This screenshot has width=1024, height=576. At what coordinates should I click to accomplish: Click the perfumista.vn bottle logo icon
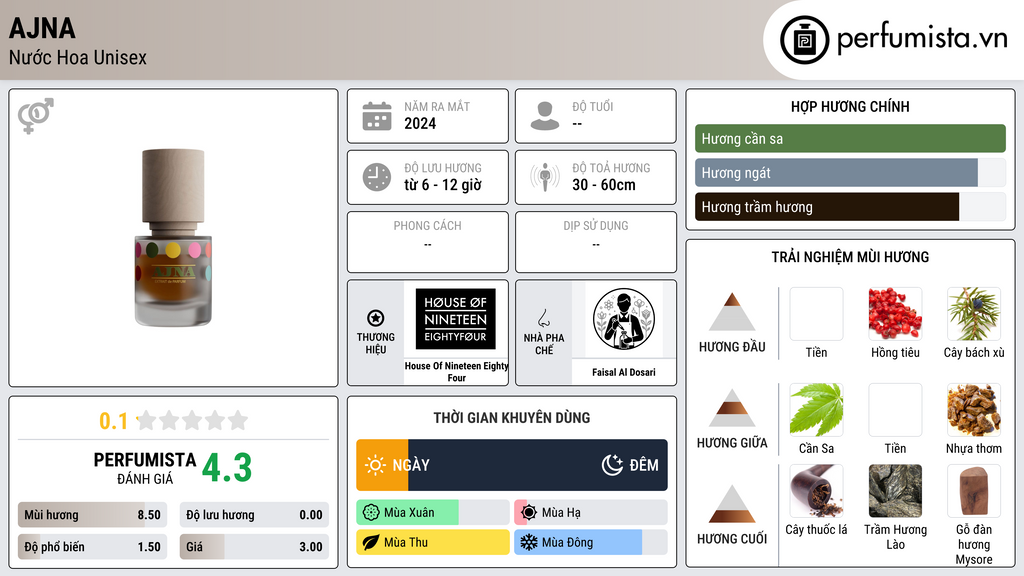point(804,40)
